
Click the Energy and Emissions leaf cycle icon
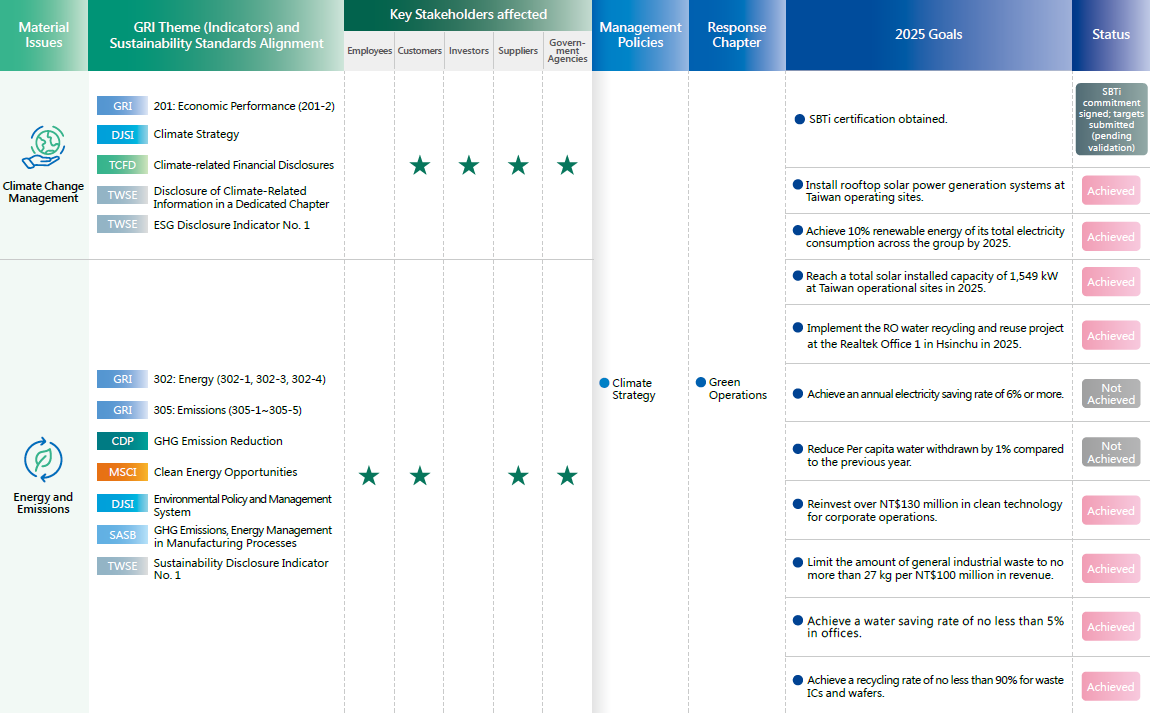click(43, 460)
